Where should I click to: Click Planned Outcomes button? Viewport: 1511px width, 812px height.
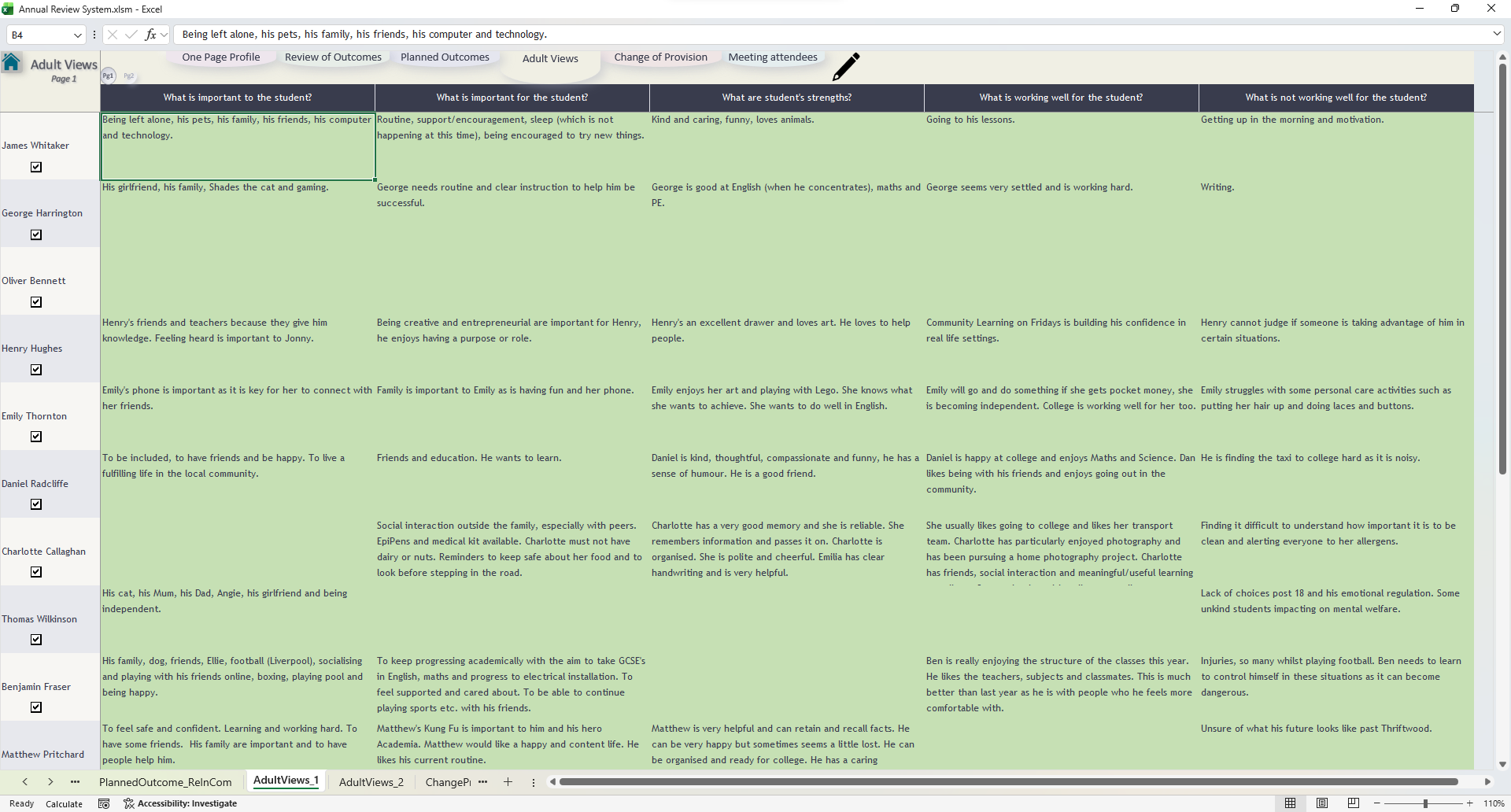click(445, 57)
